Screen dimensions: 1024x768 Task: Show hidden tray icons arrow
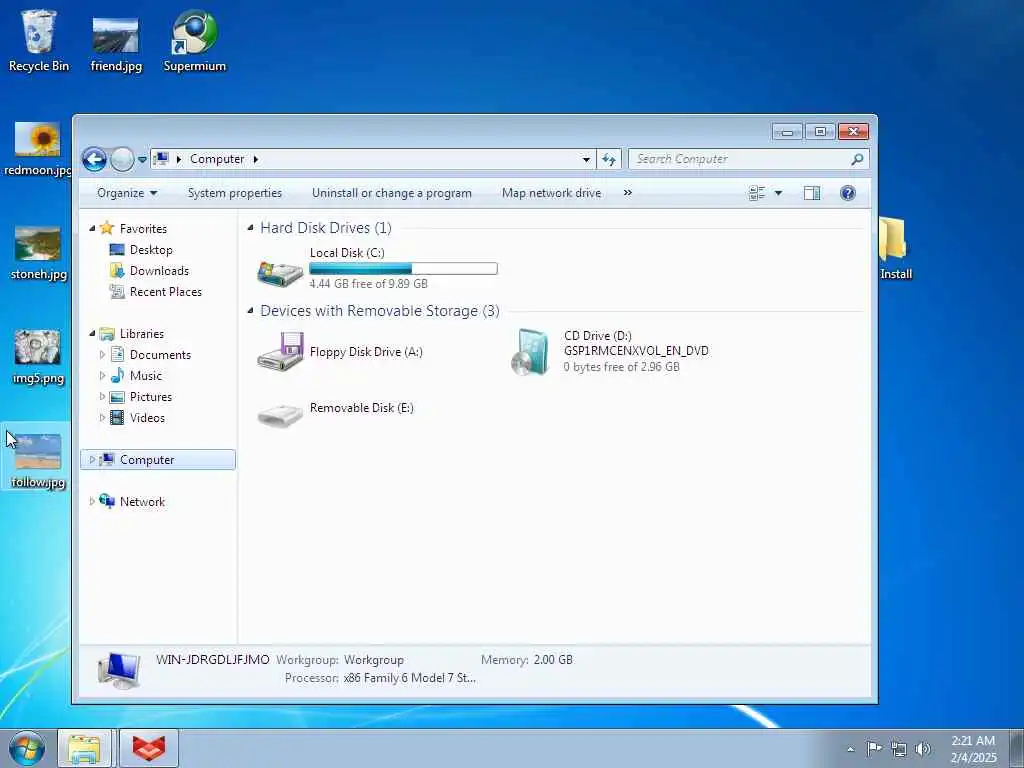click(x=850, y=749)
